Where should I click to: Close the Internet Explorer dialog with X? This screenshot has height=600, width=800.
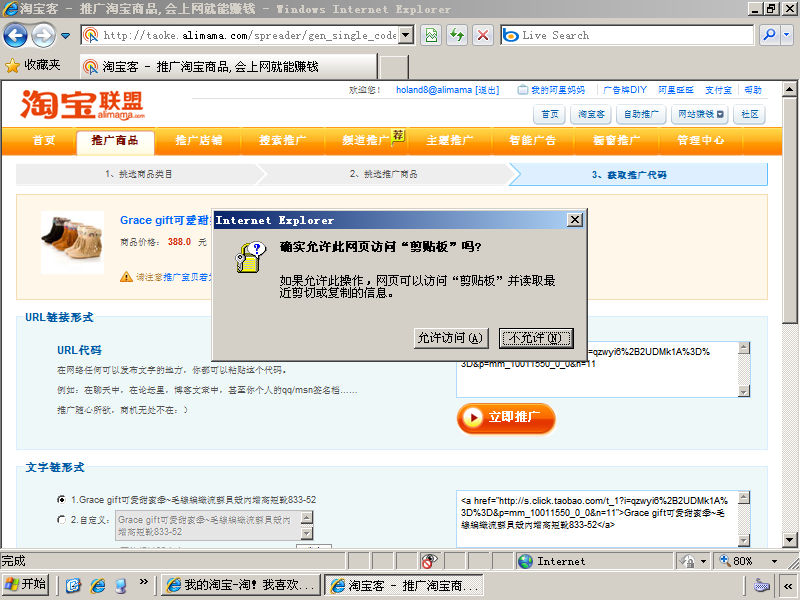[574, 220]
